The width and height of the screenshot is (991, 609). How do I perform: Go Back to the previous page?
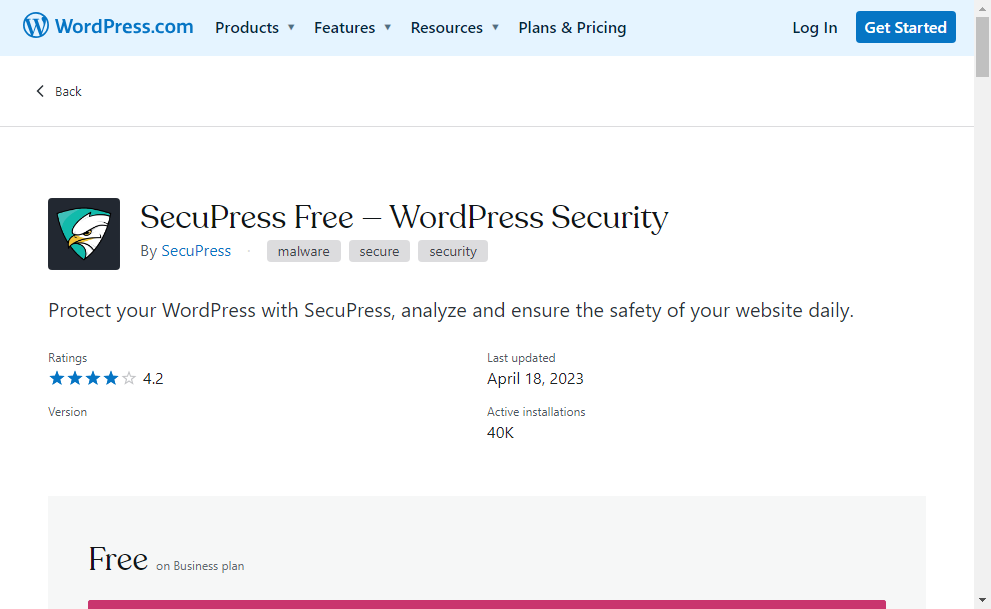click(68, 91)
